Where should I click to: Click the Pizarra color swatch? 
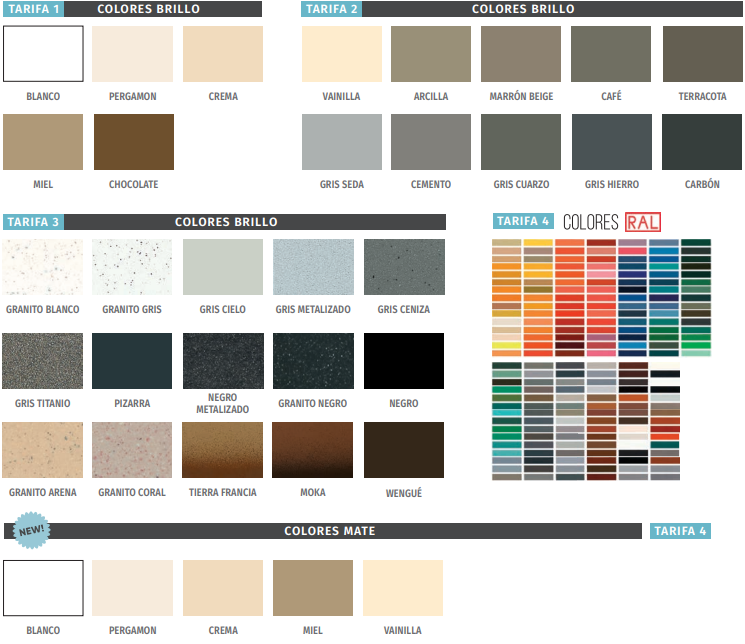(x=132, y=361)
